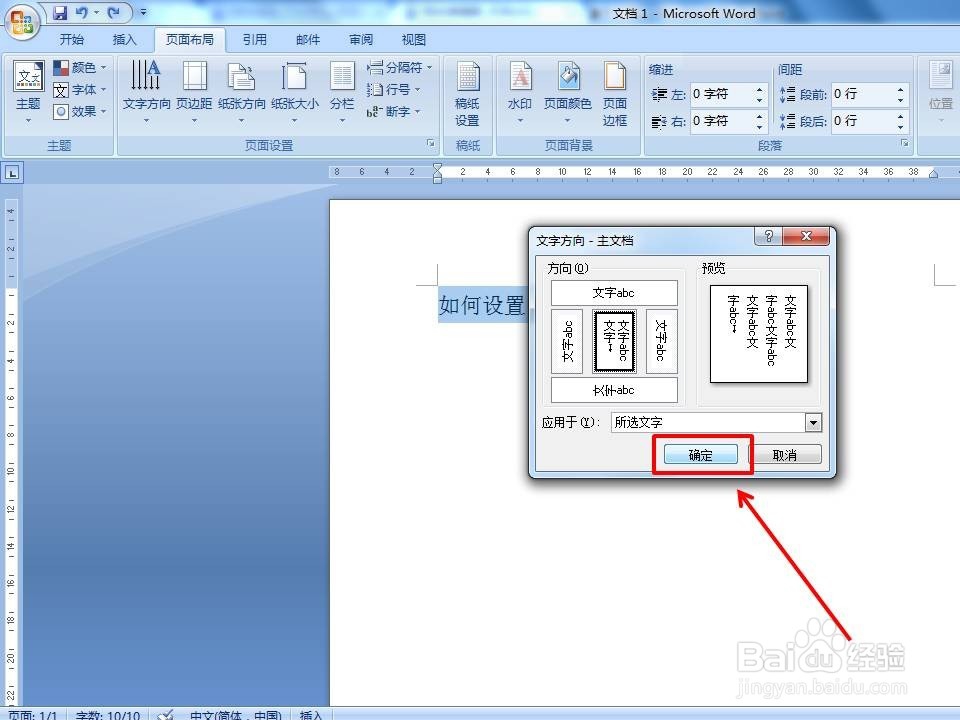Open Paragraph dialog launcher
This screenshot has width=960, height=720.
[905, 143]
